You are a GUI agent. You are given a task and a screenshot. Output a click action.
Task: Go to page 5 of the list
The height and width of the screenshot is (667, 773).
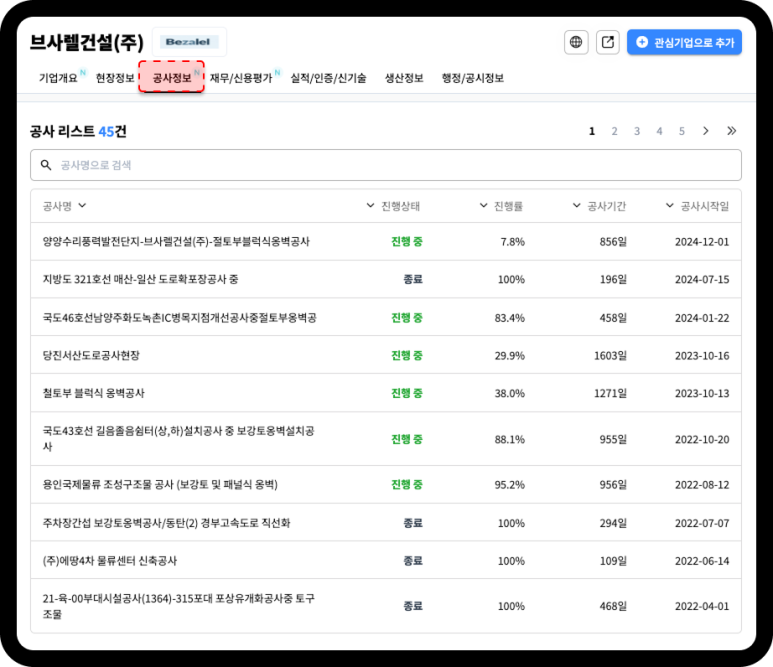click(682, 131)
